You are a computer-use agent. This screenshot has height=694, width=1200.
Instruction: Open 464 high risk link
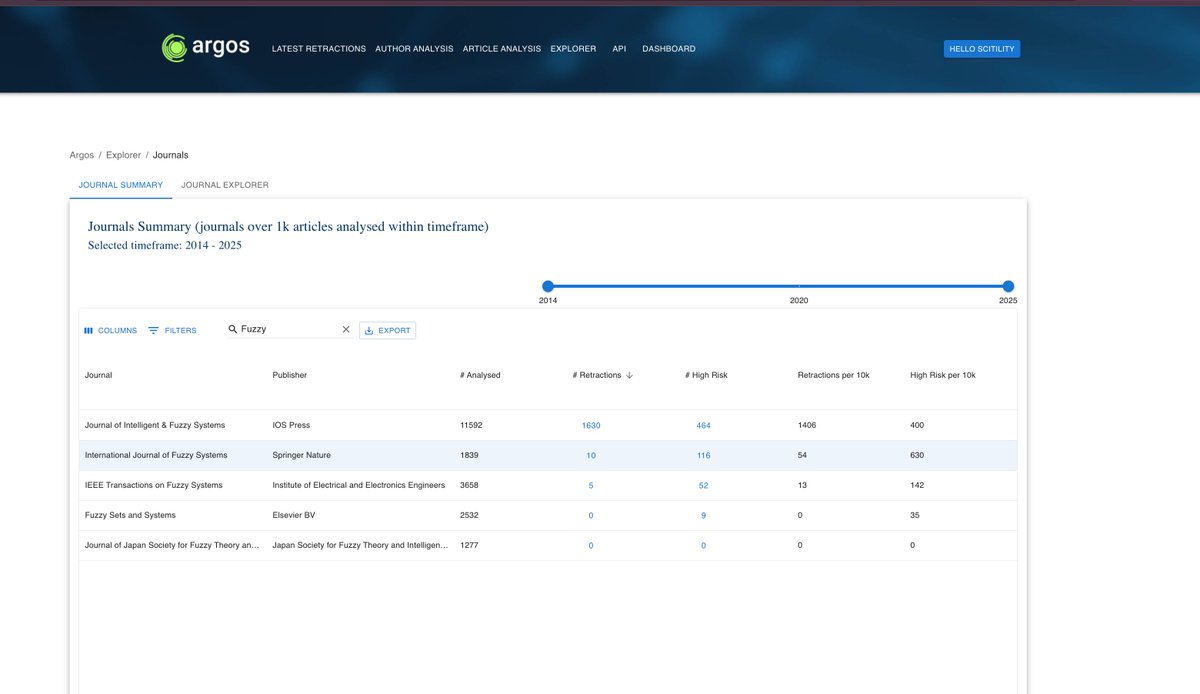click(704, 425)
